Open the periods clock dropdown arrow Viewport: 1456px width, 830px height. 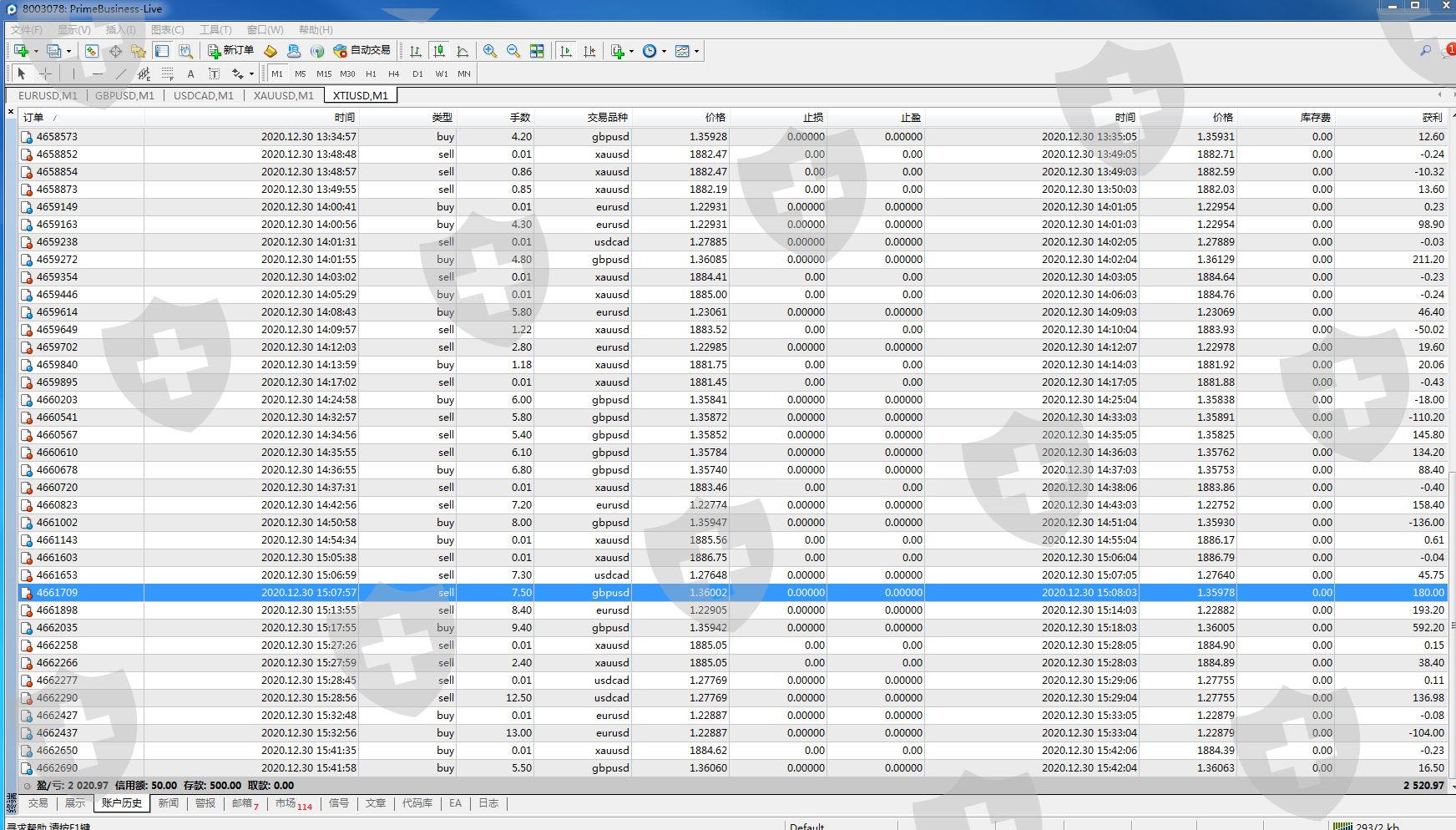665,51
